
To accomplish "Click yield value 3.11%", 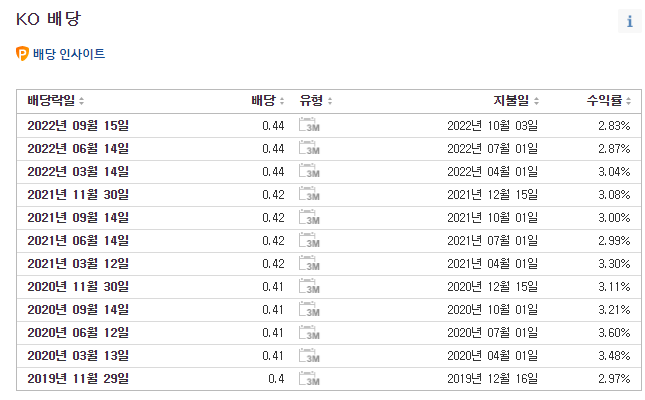I will click(x=614, y=287).
